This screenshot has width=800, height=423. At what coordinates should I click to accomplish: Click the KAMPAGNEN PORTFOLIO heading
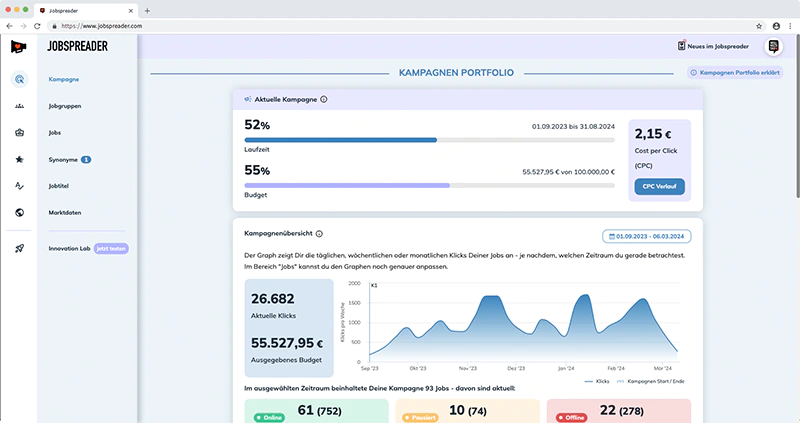point(456,73)
